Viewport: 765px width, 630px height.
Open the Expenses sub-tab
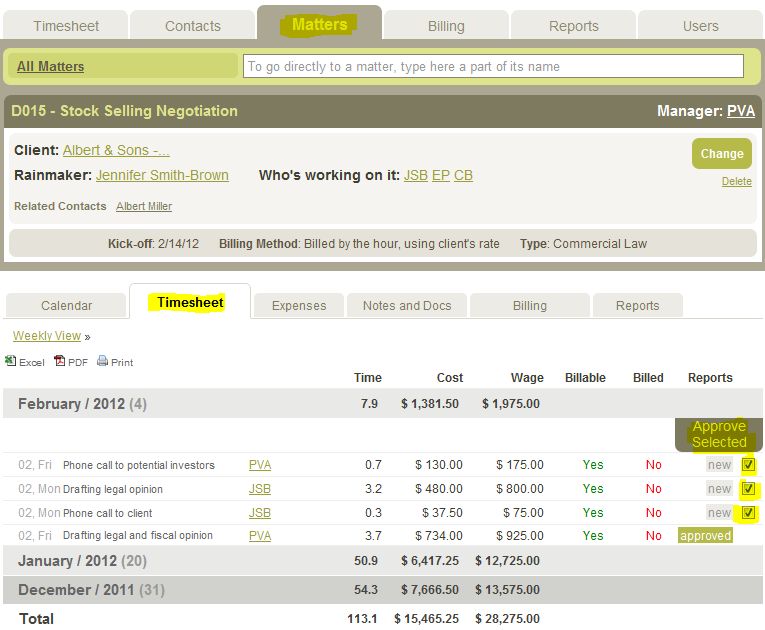pos(299,306)
